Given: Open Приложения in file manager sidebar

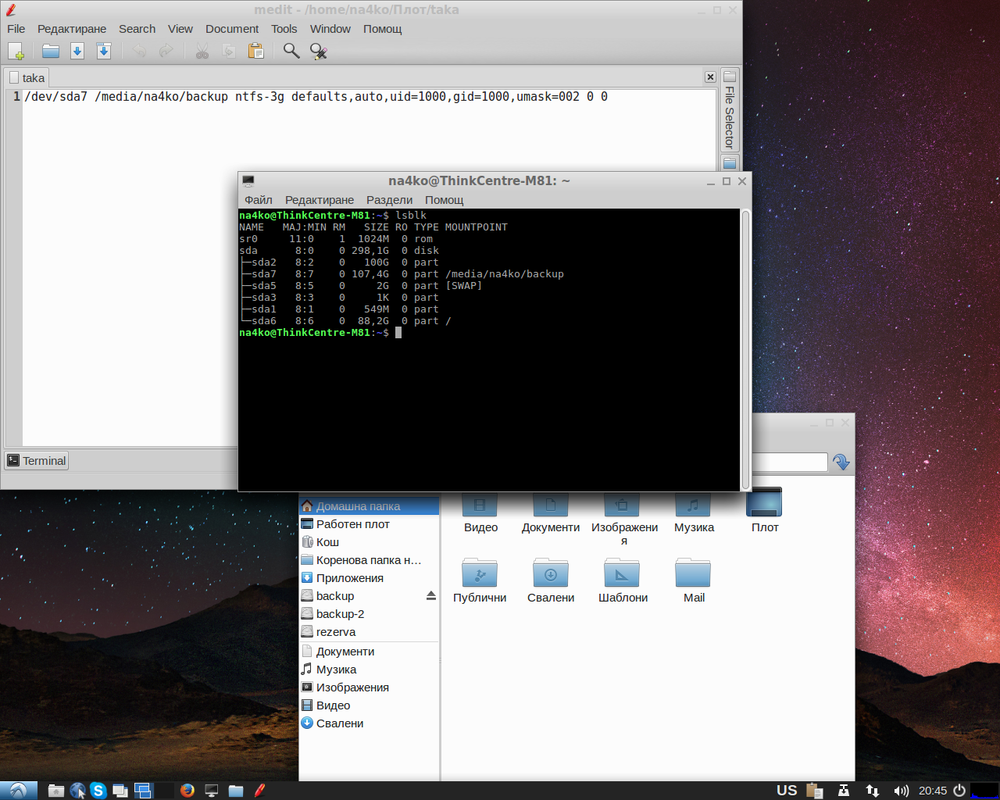Looking at the screenshot, I should (369, 577).
